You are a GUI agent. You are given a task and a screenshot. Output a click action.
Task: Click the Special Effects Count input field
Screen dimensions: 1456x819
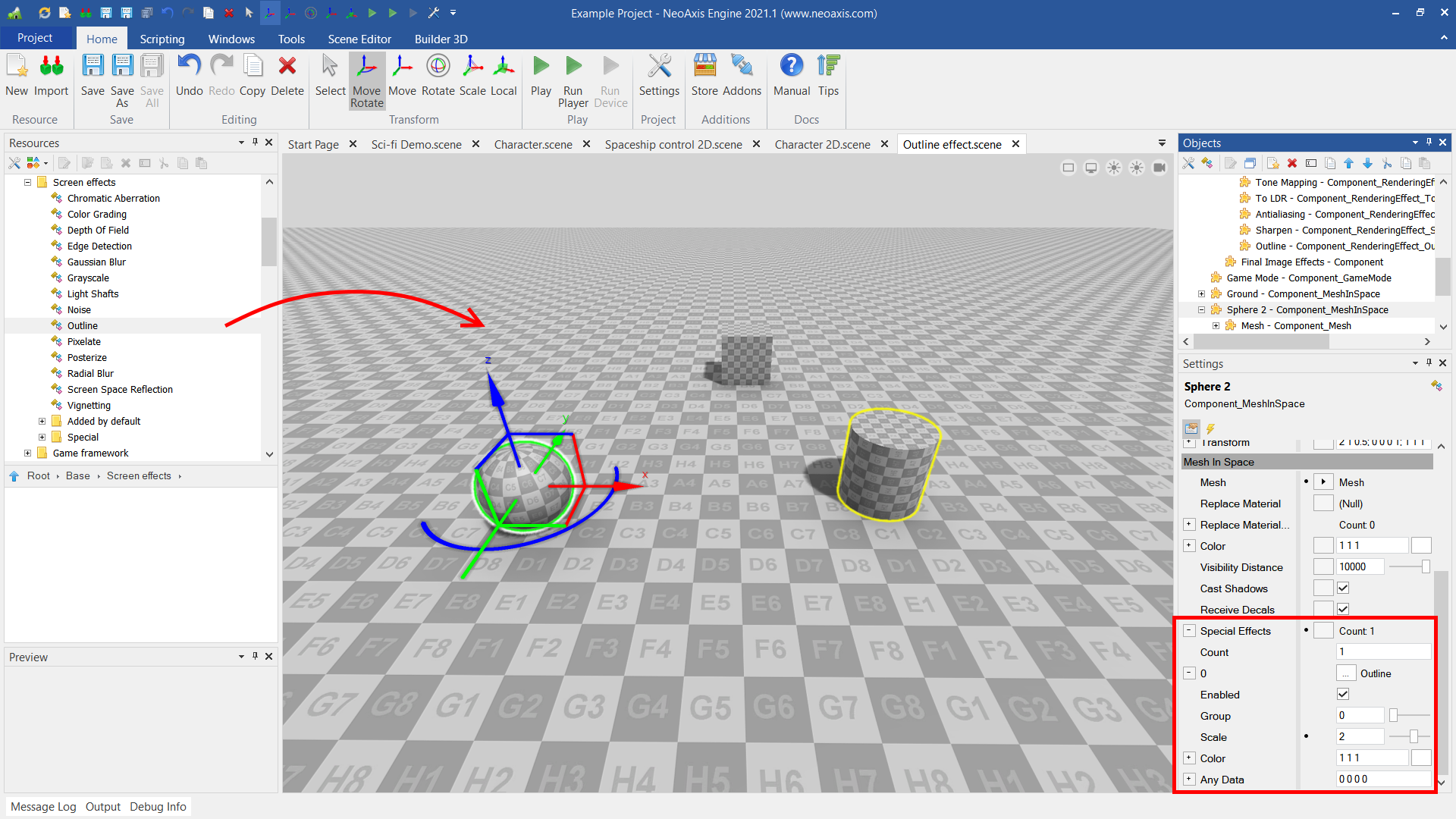click(x=1383, y=651)
